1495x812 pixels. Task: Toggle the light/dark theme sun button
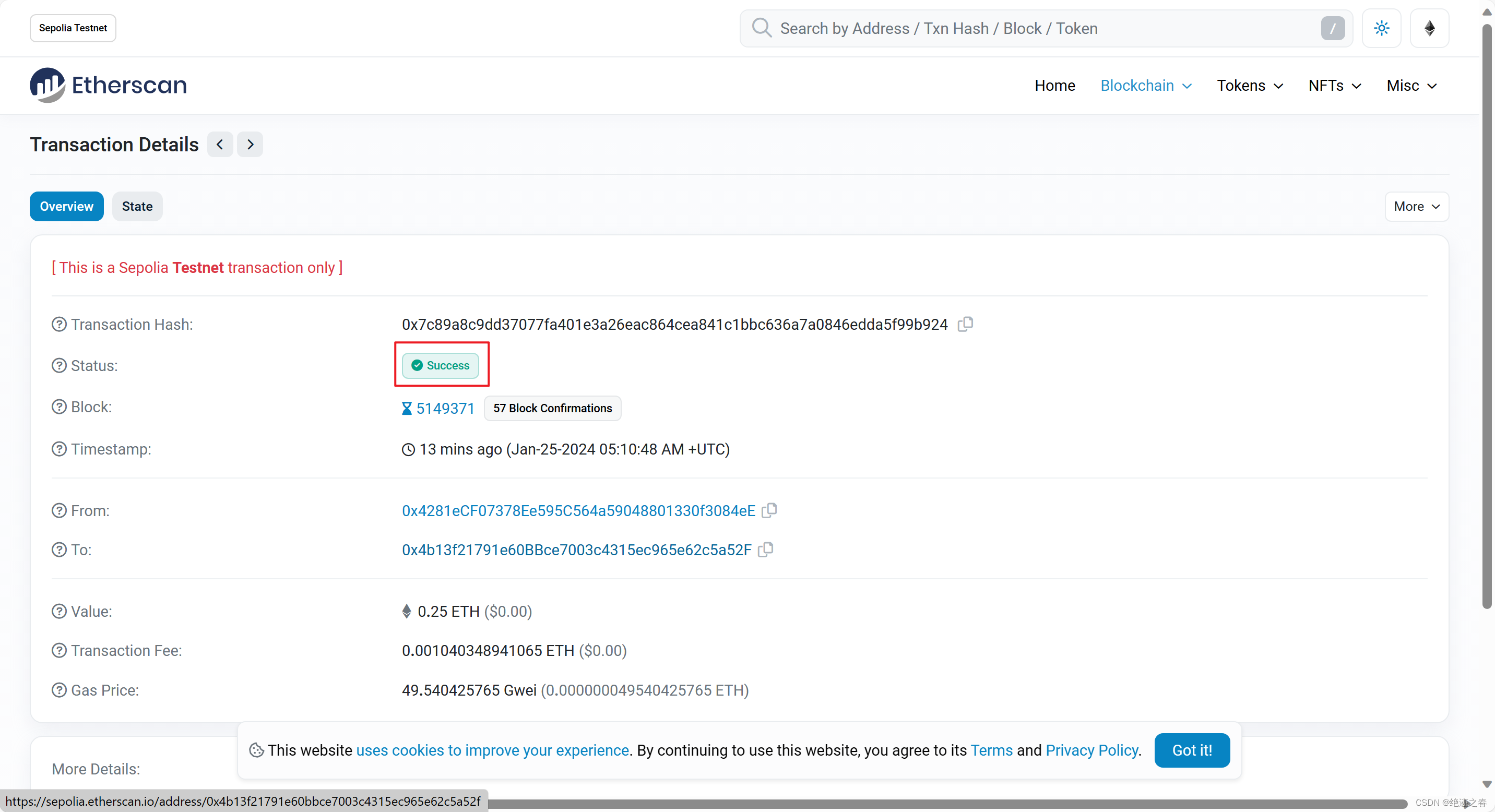(x=1381, y=28)
